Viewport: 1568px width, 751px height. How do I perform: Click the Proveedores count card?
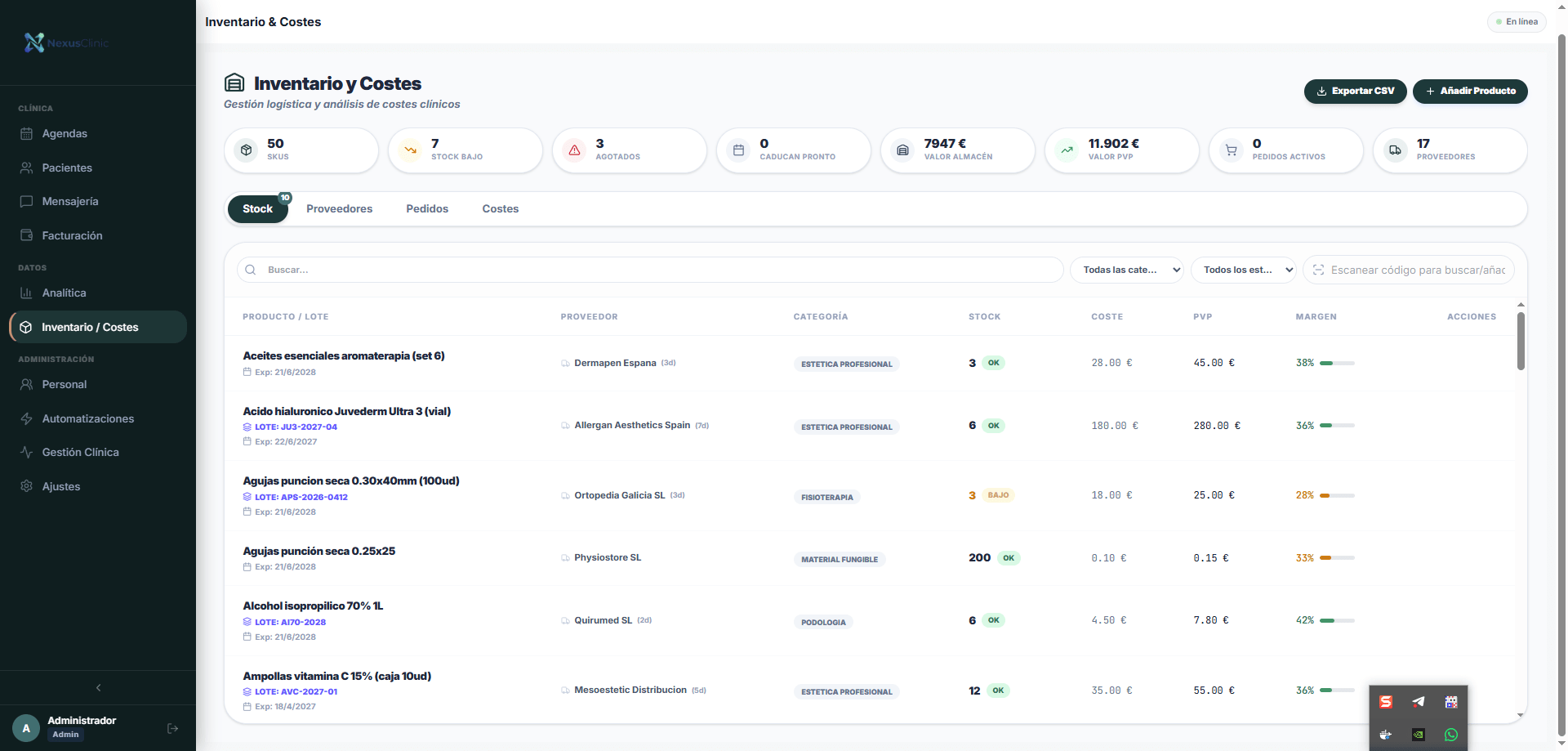coord(1450,150)
